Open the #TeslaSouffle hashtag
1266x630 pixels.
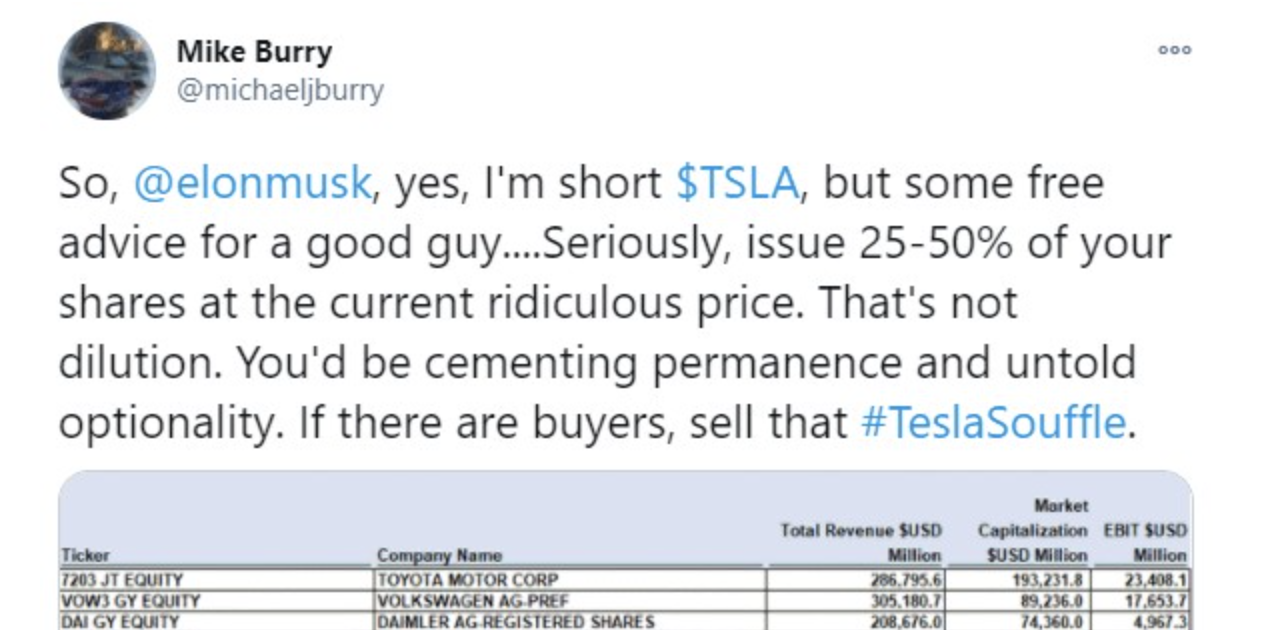[x=993, y=423]
